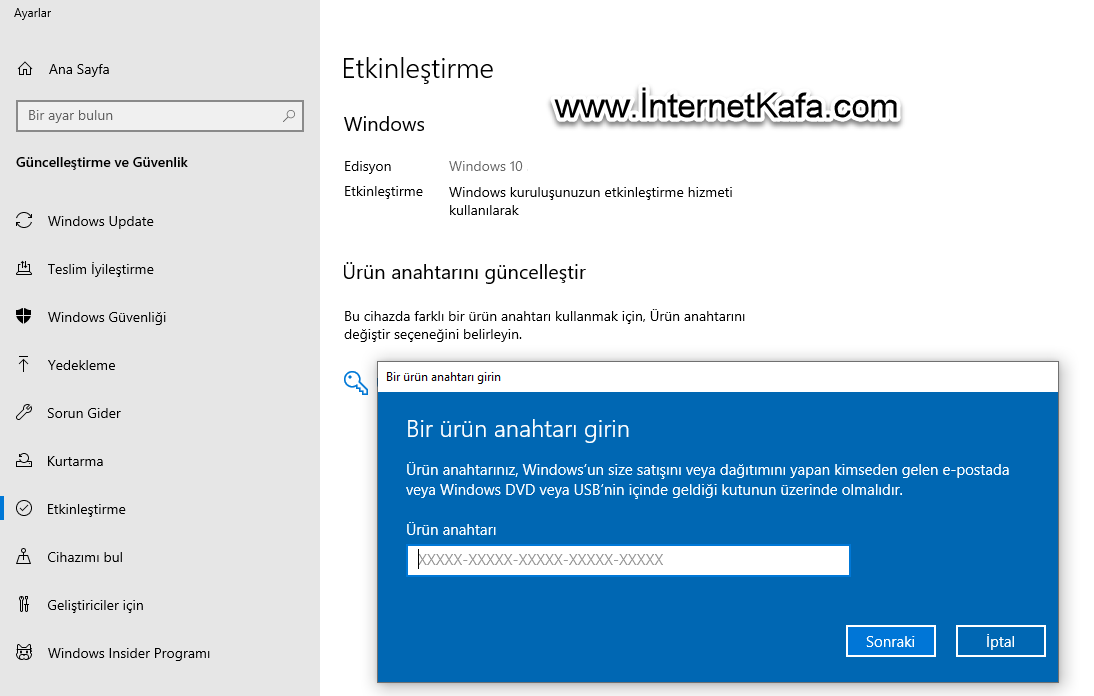Click the Kurtarma recovery icon

(24, 460)
